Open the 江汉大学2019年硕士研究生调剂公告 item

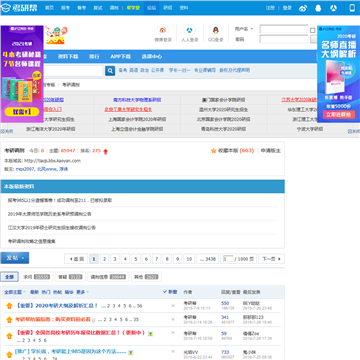coord(52,228)
